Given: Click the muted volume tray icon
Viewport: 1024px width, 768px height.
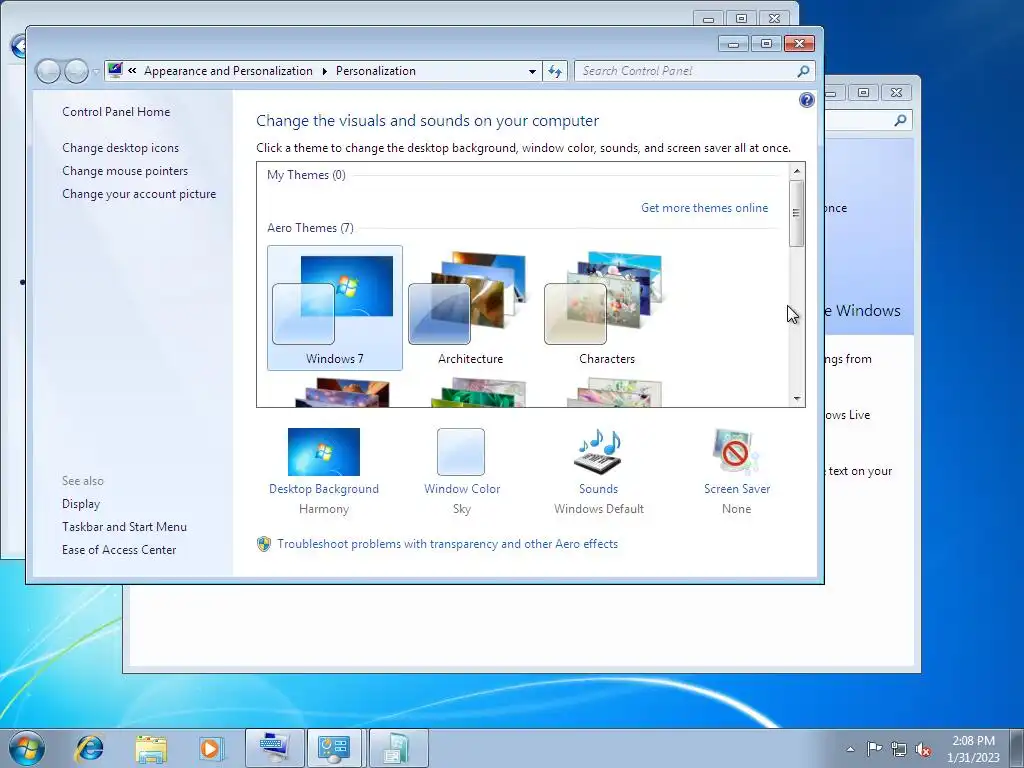Looking at the screenshot, I should (923, 749).
